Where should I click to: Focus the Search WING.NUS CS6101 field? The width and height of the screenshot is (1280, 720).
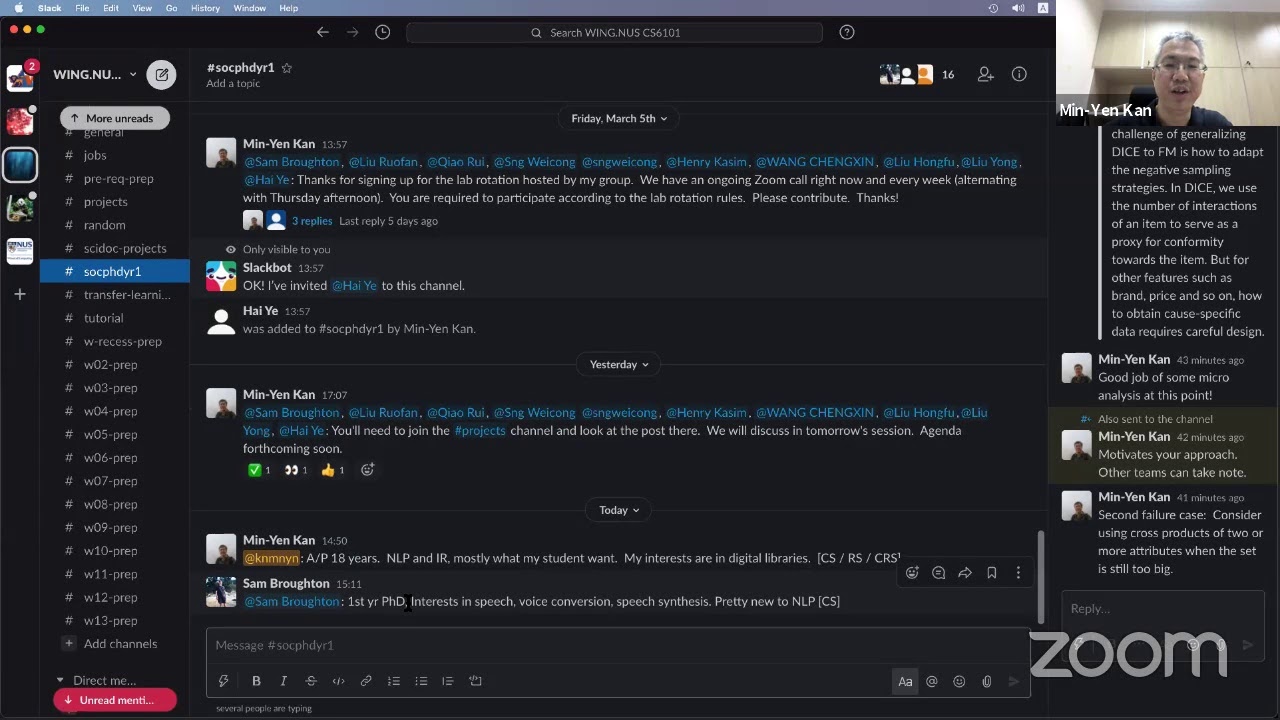[x=614, y=32]
